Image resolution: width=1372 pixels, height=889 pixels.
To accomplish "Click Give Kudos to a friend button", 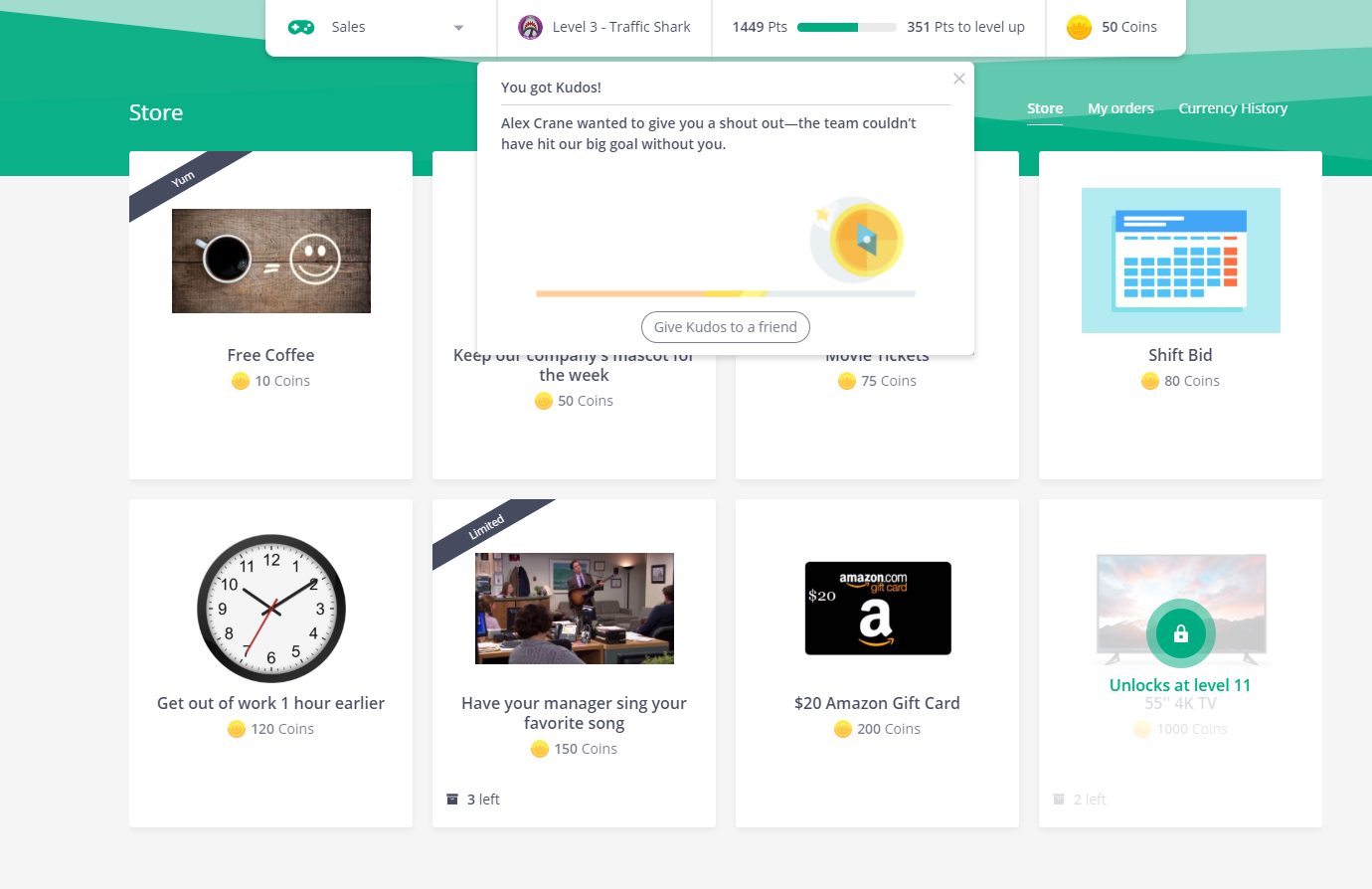I will click(726, 327).
